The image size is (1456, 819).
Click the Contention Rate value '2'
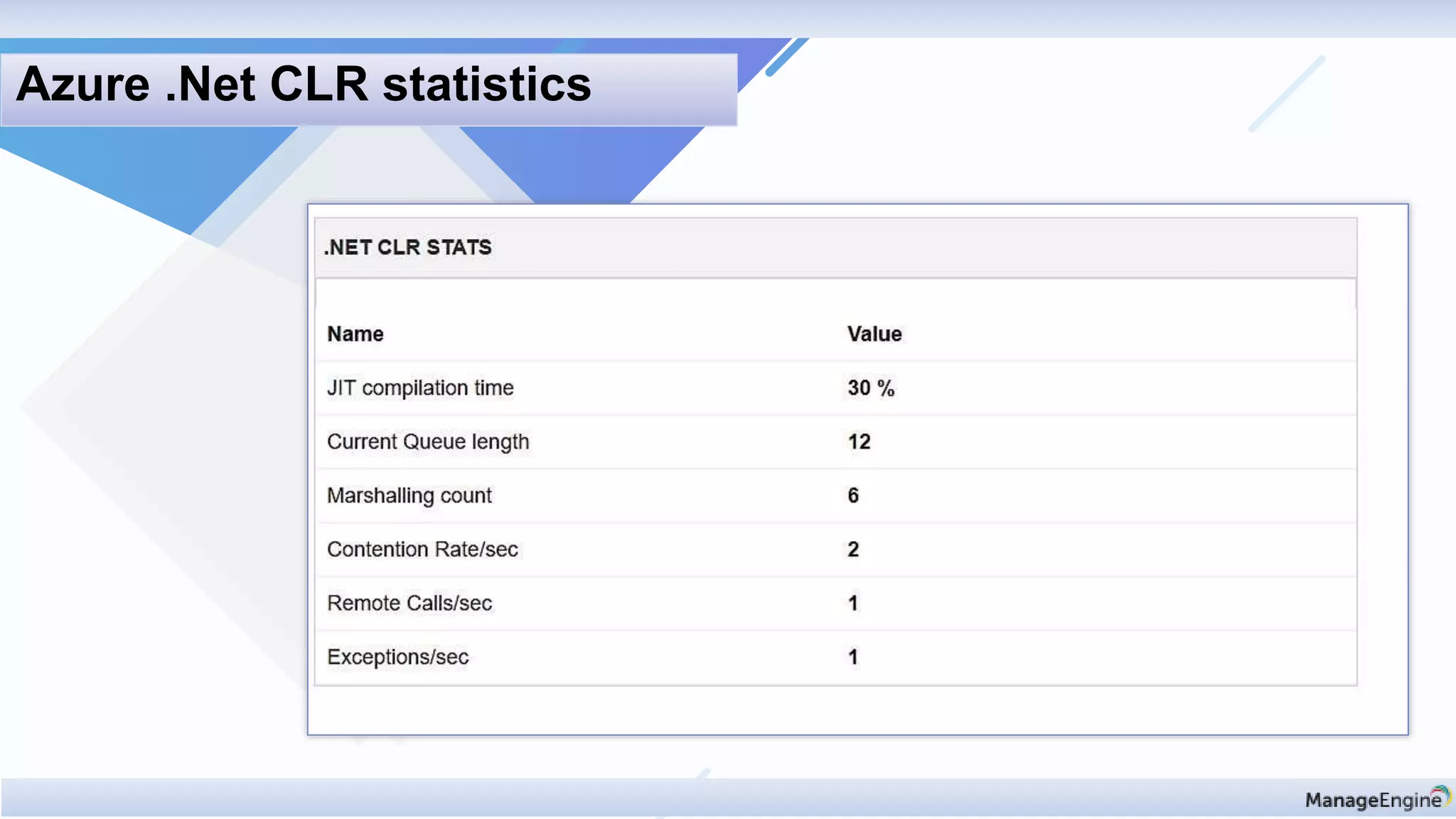(853, 550)
